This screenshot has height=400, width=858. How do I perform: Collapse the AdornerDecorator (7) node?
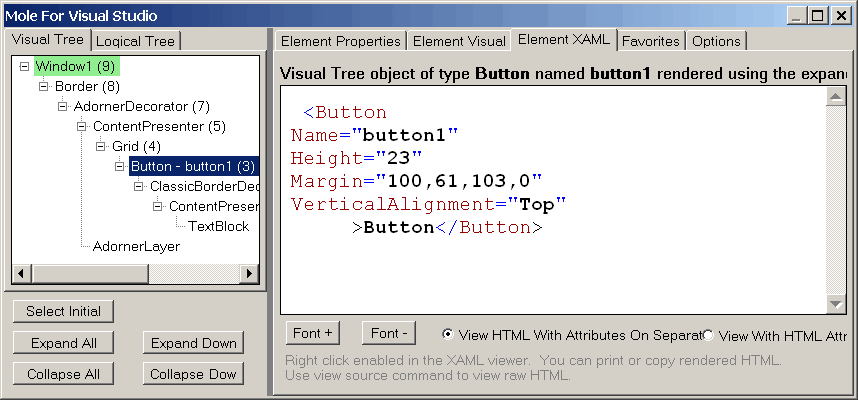[x=62, y=106]
